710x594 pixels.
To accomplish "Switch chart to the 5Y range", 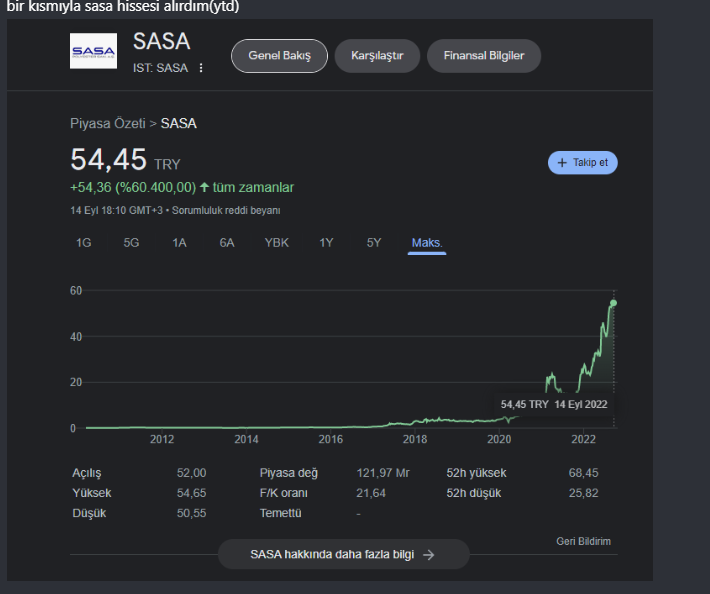I will click(x=373, y=243).
